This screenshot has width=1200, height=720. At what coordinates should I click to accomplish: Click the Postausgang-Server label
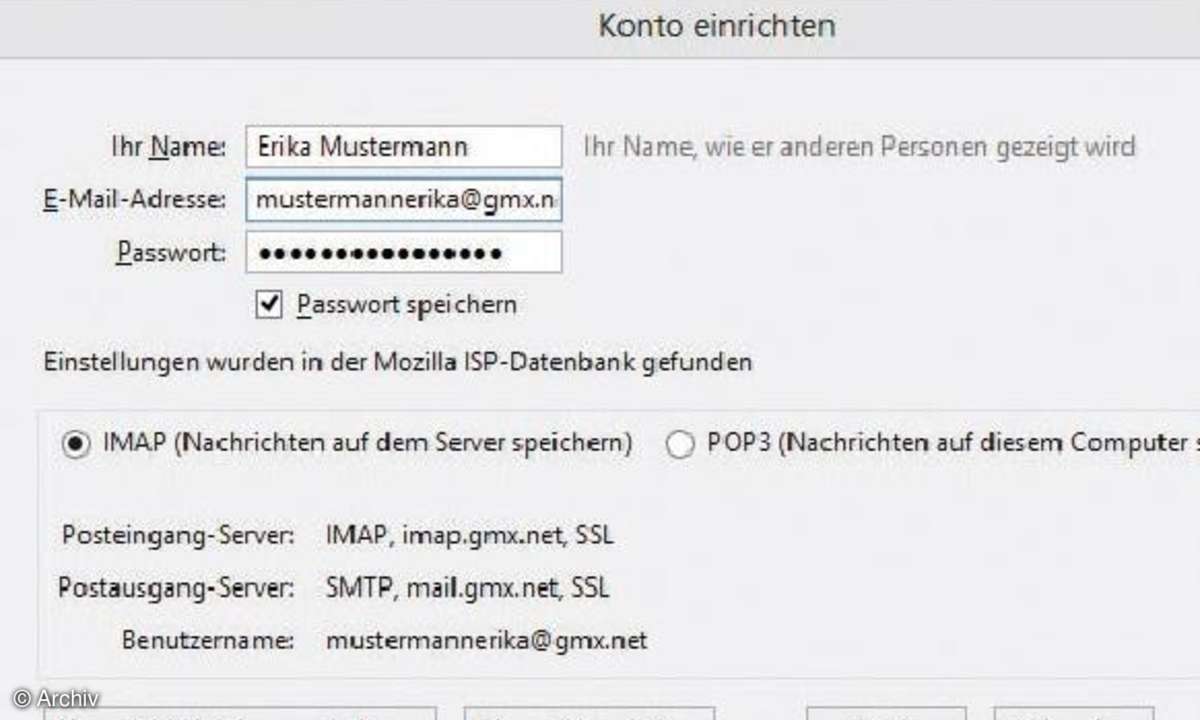coord(176,587)
